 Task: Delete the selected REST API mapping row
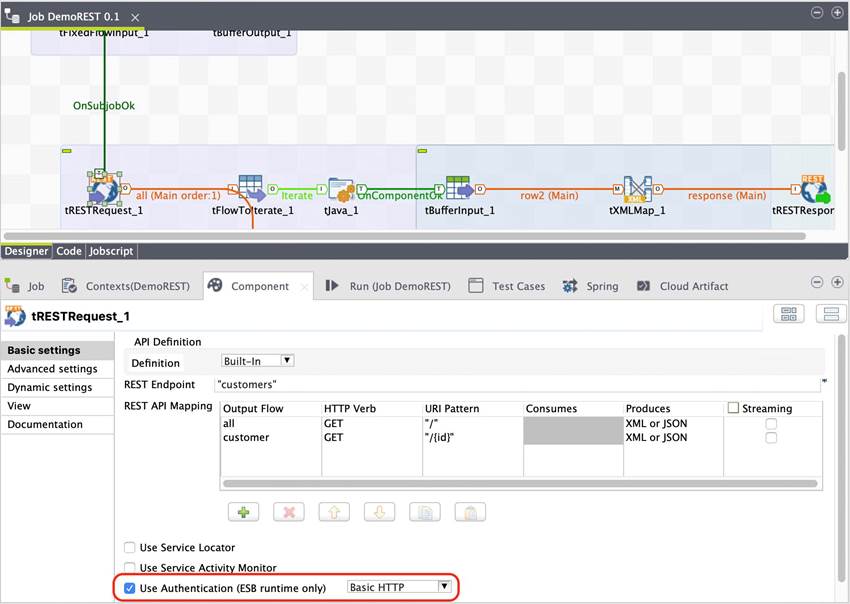click(x=288, y=511)
